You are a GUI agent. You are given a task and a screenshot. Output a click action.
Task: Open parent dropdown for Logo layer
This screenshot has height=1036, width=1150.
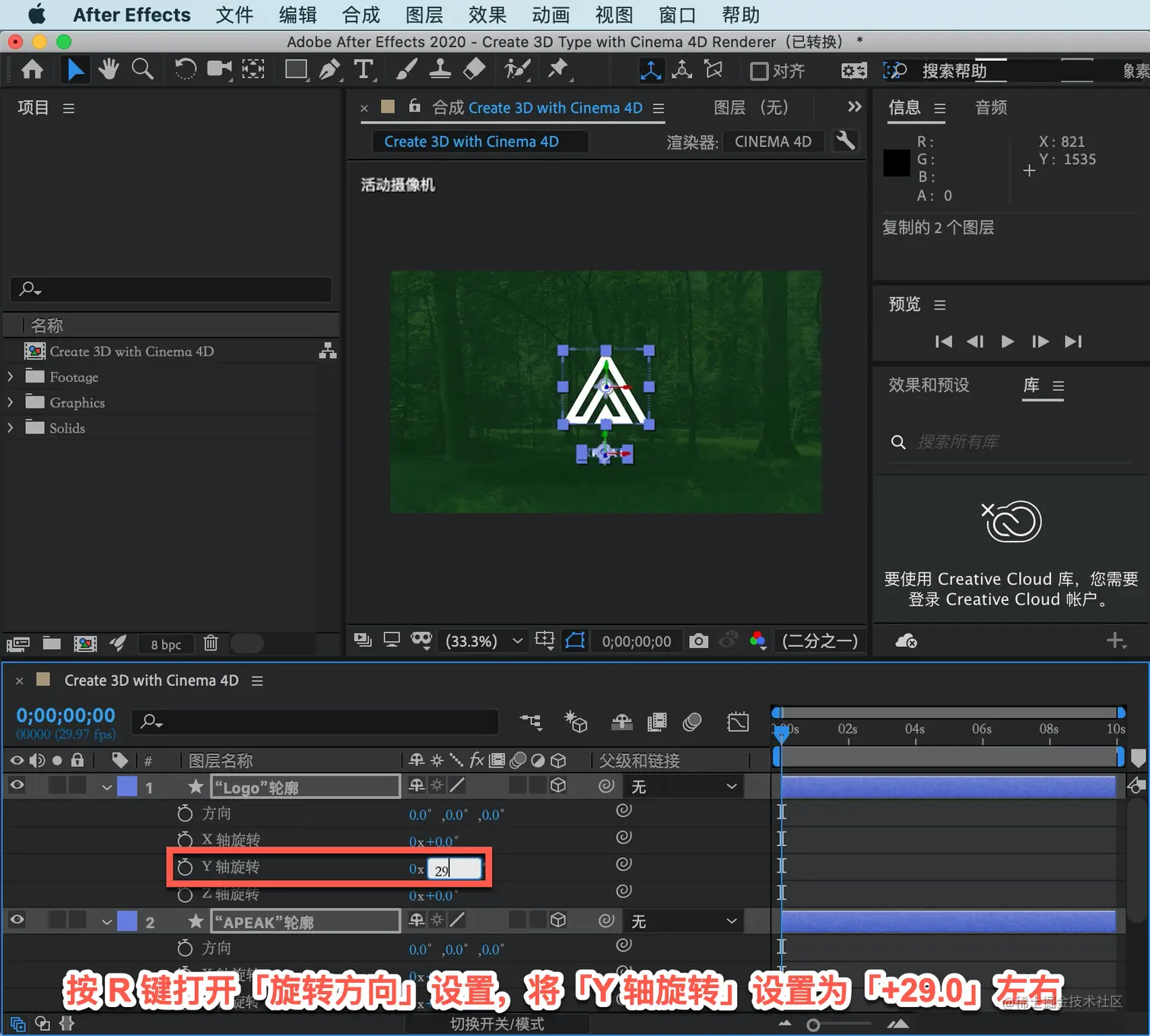click(684, 787)
